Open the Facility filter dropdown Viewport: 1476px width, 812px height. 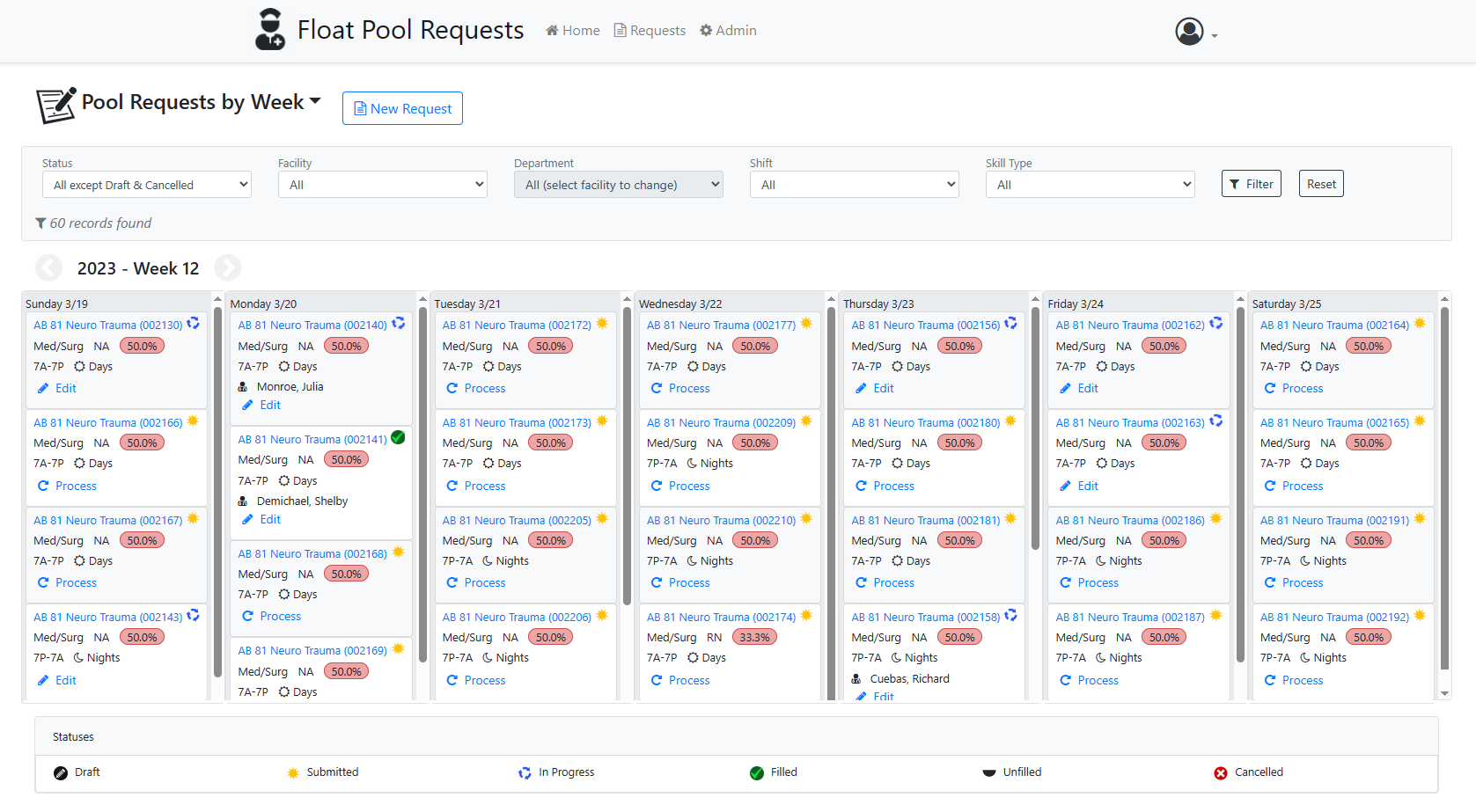pyautogui.click(x=383, y=185)
